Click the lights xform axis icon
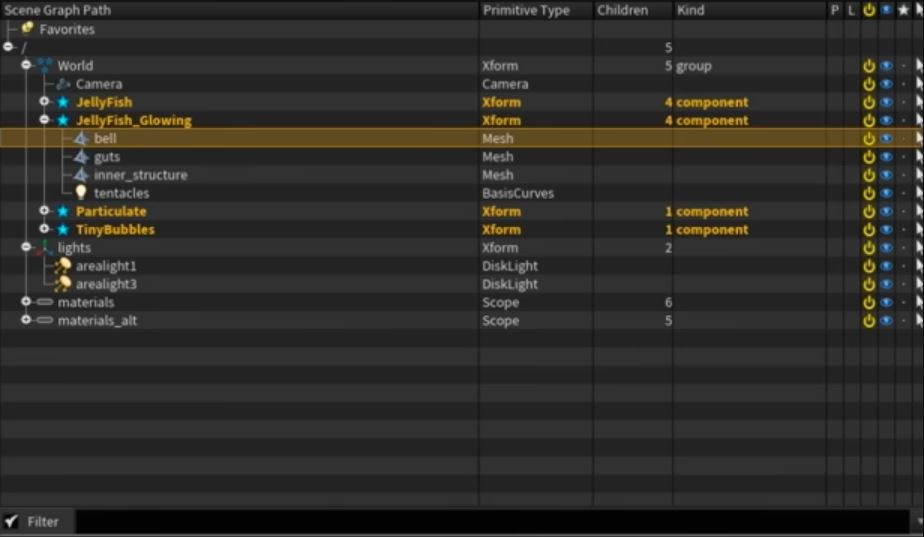Viewport: 924px width, 537px height. point(44,248)
